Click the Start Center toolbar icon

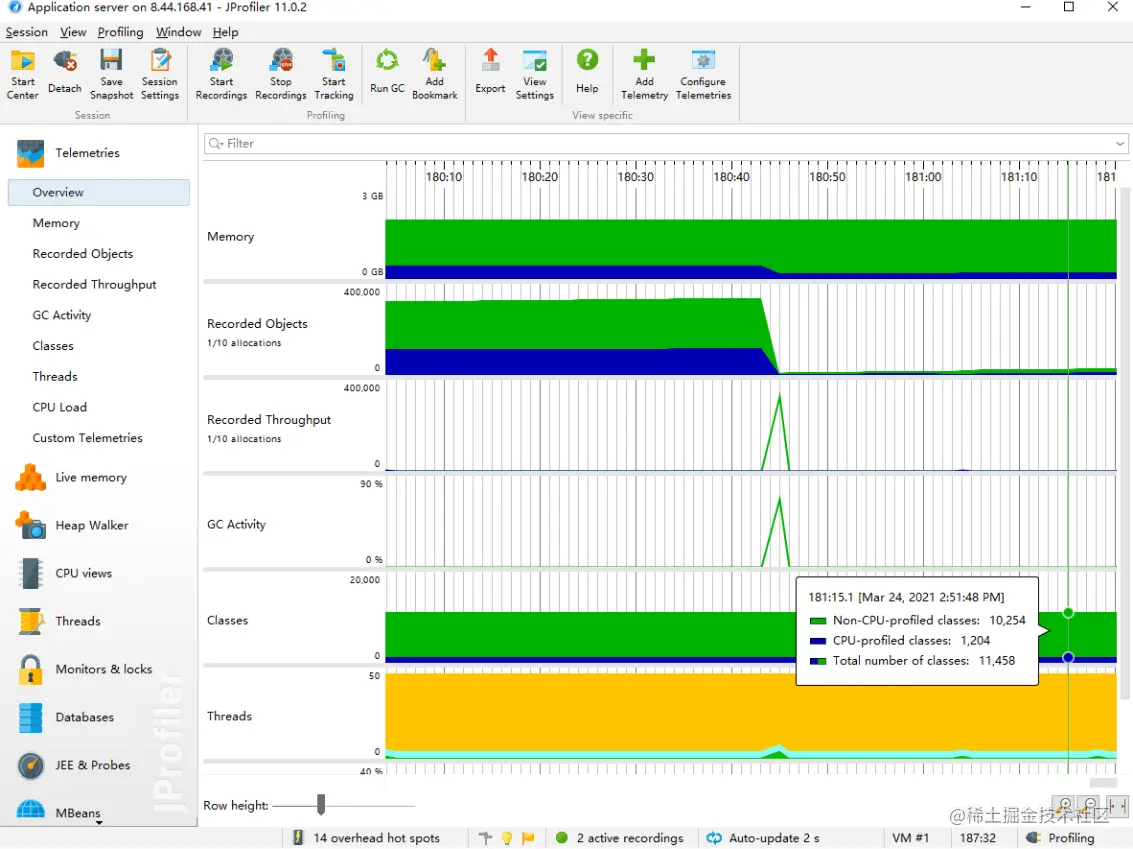click(22, 73)
